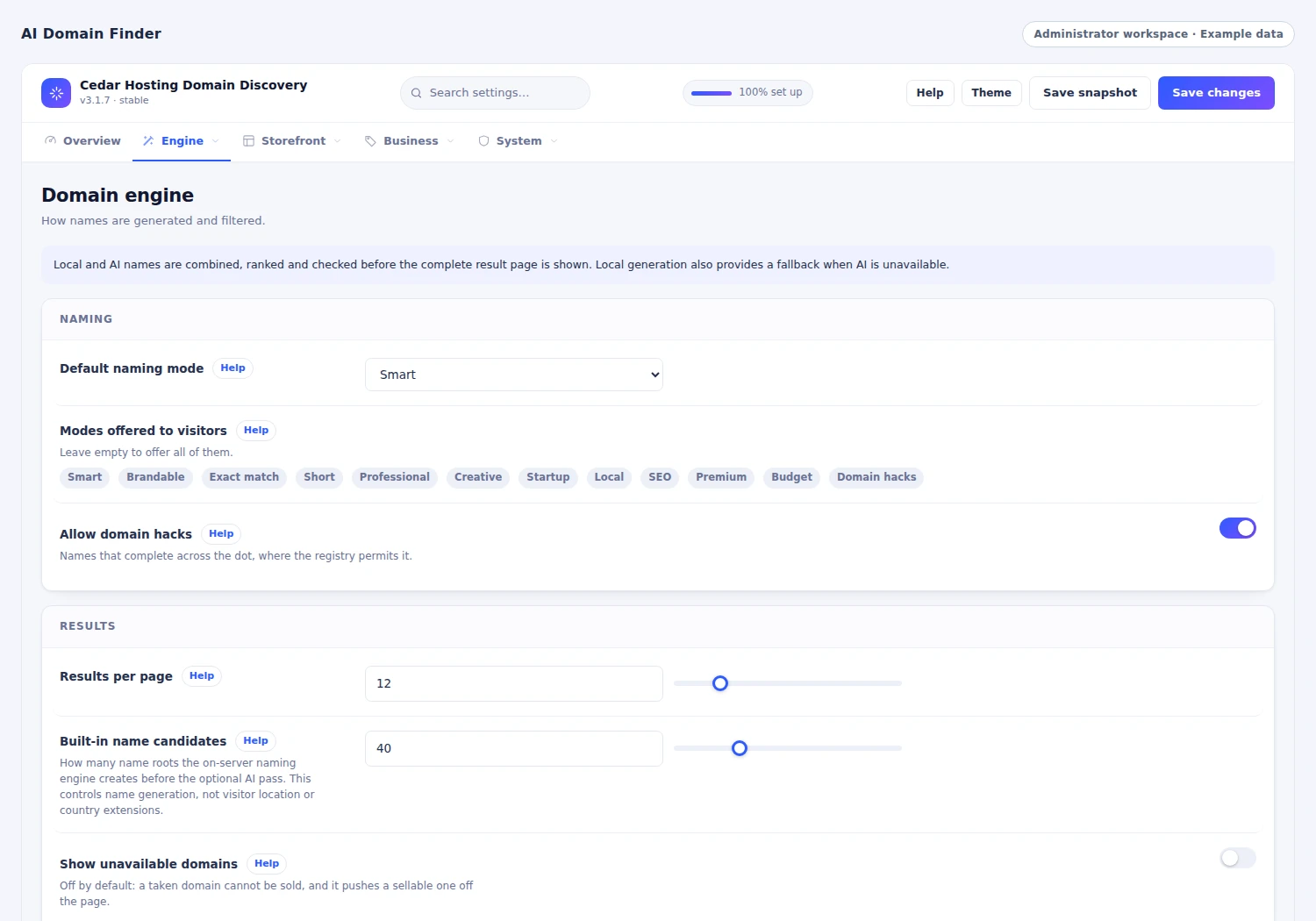
Task: Click the magnifier icon in search settings
Action: tap(417, 93)
